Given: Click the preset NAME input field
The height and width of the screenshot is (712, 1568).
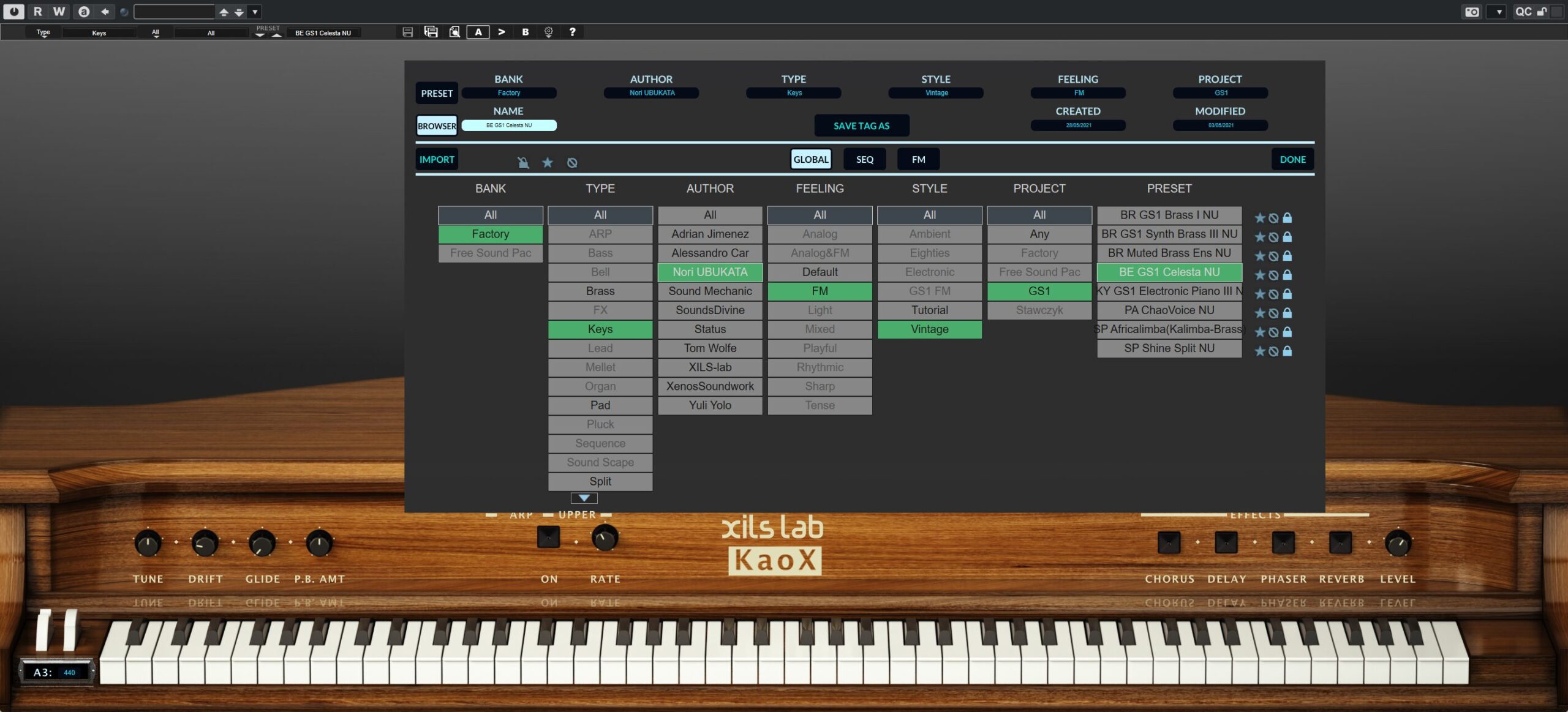Looking at the screenshot, I should point(509,126).
